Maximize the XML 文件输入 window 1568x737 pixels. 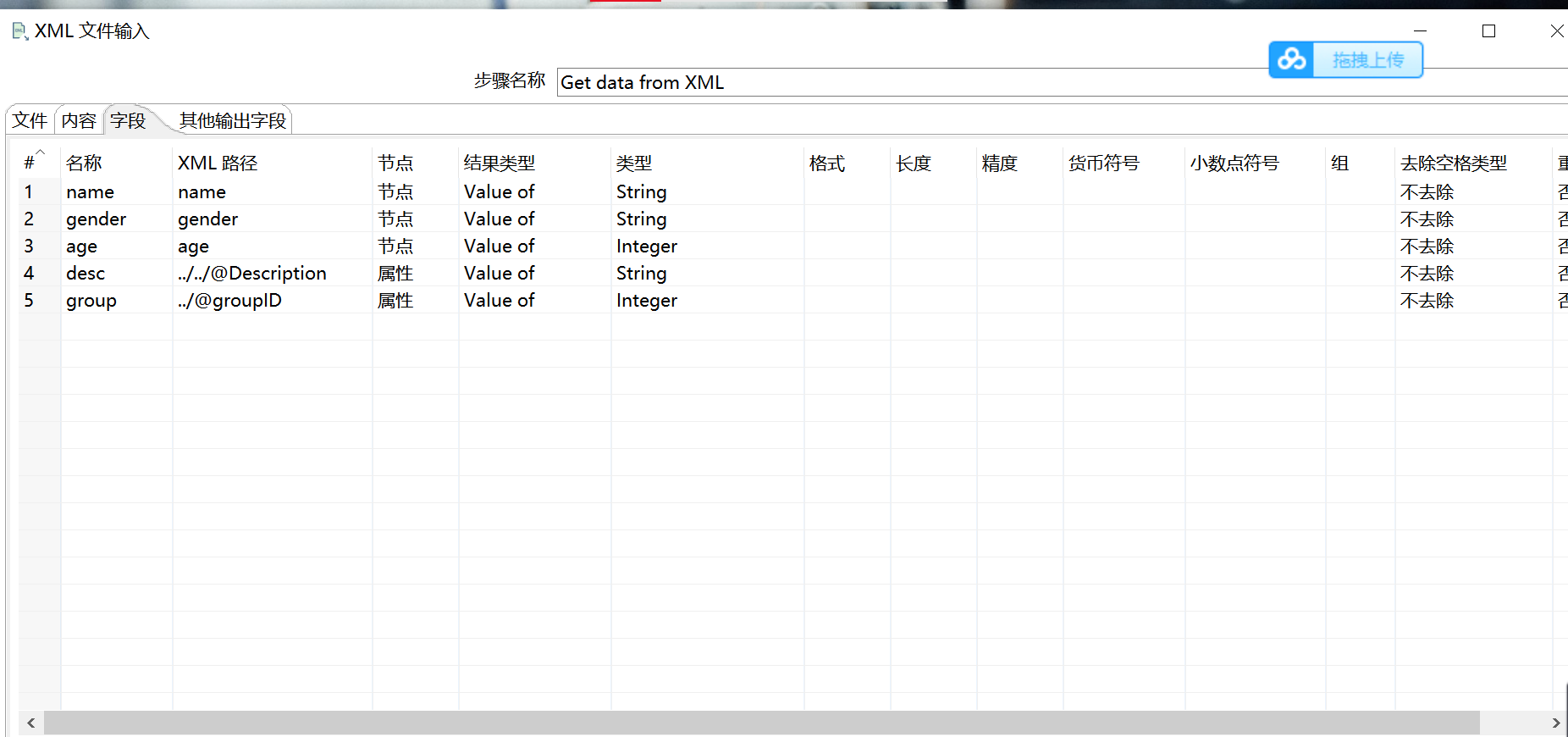click(x=1488, y=31)
